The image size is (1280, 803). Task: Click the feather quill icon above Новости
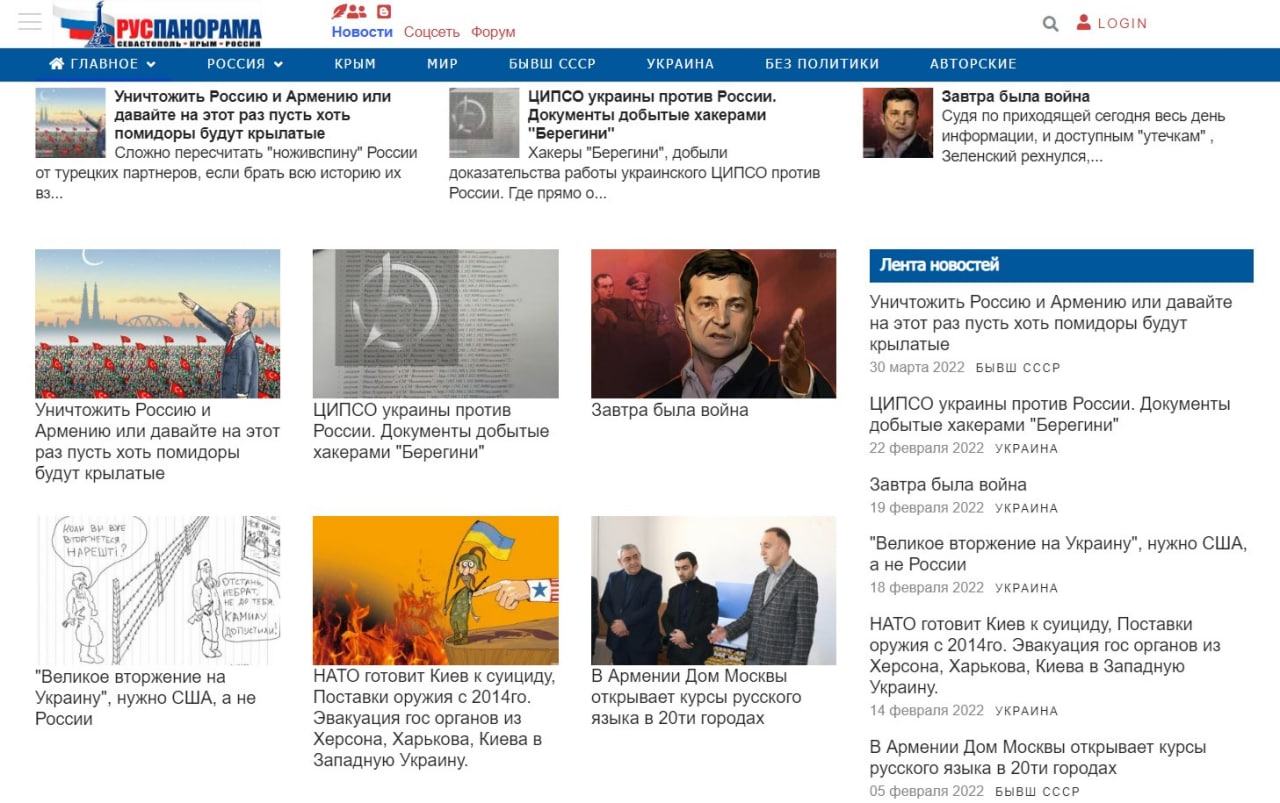click(339, 12)
